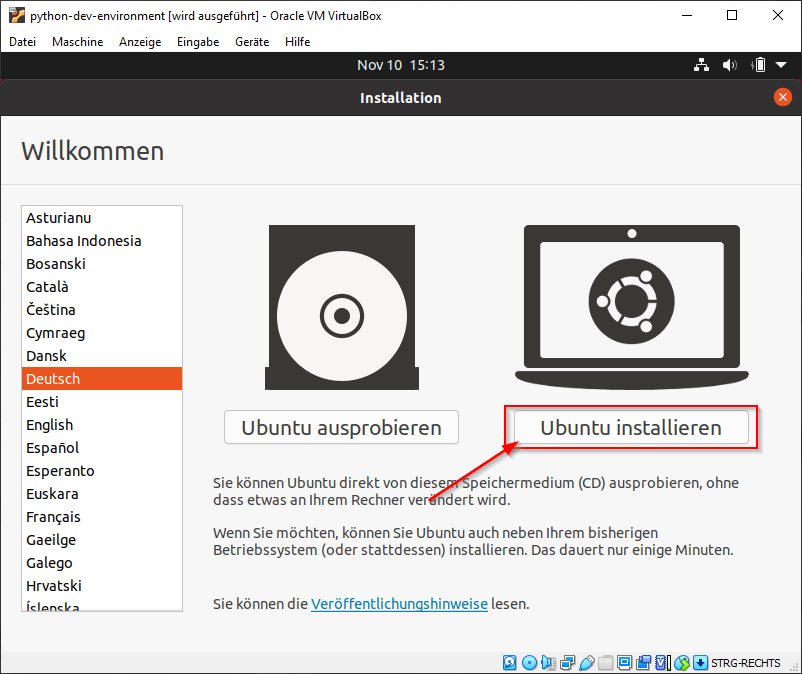Select English in the language list
The image size is (802, 674).
point(49,424)
